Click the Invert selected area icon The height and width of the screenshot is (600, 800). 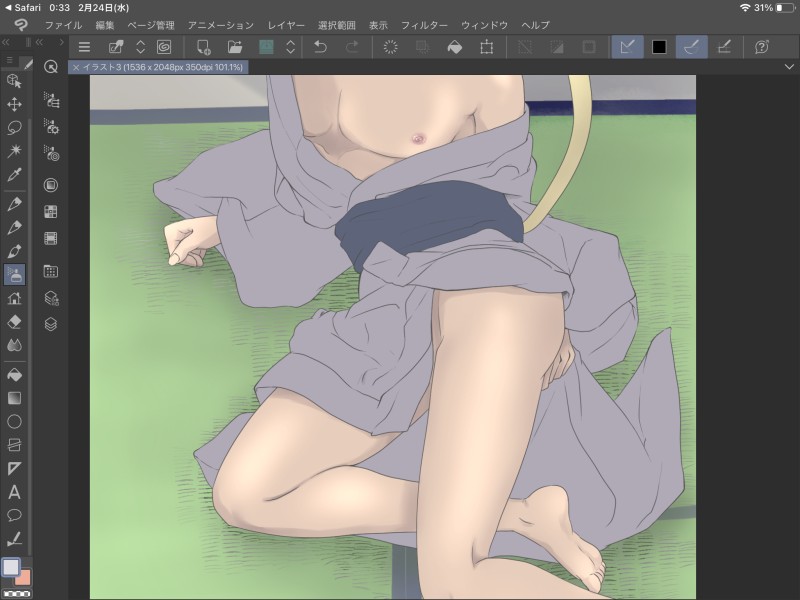click(x=557, y=47)
